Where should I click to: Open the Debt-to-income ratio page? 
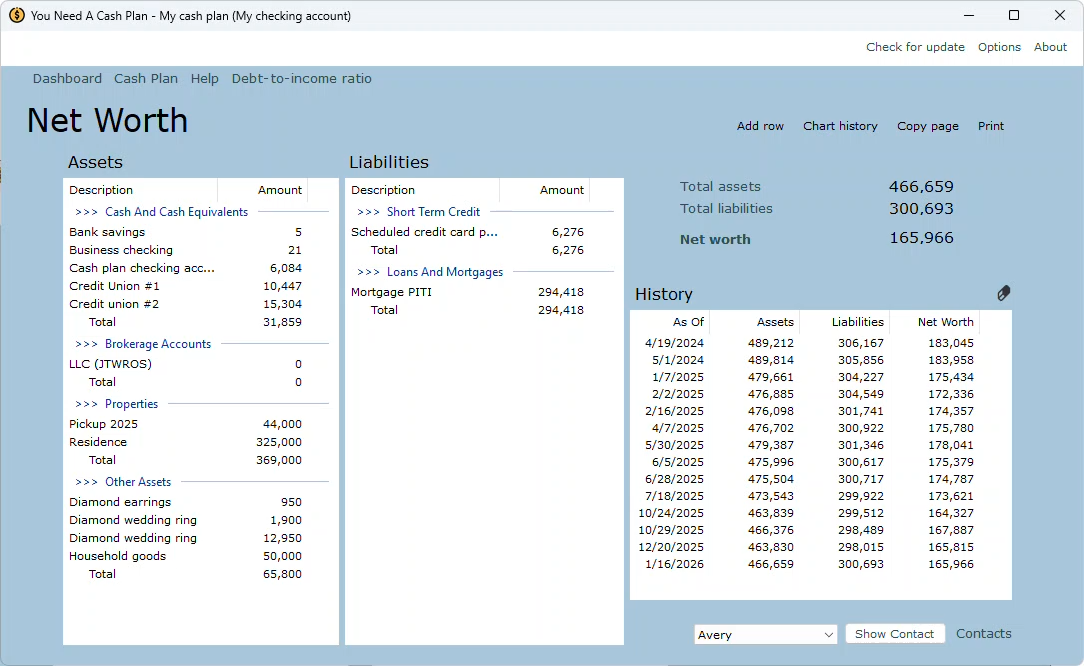click(x=301, y=79)
